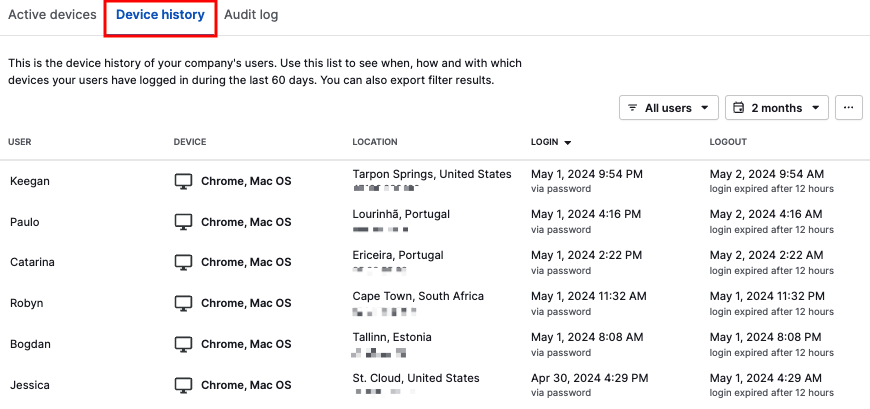The height and width of the screenshot is (409, 870).
Task: Click the LOCATION column header
Action: 375,142
